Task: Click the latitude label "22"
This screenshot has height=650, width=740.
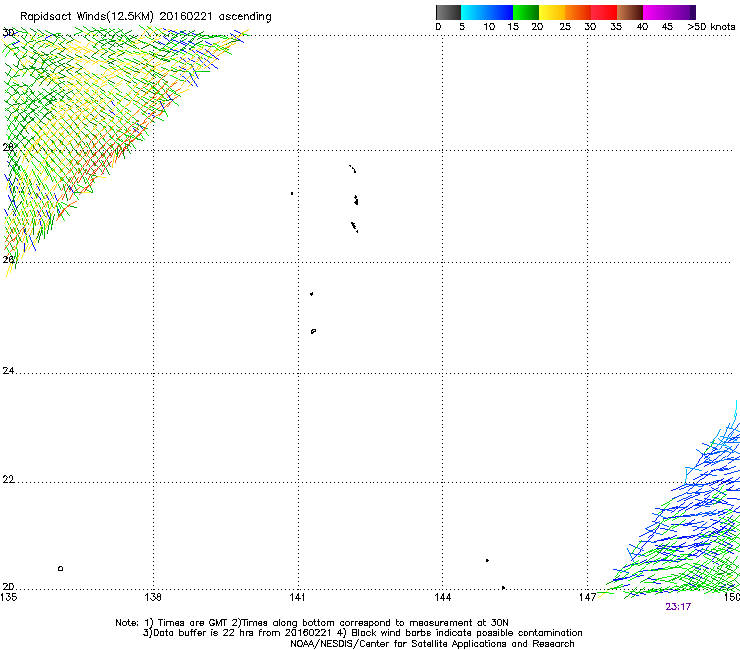Action: (x=8, y=480)
